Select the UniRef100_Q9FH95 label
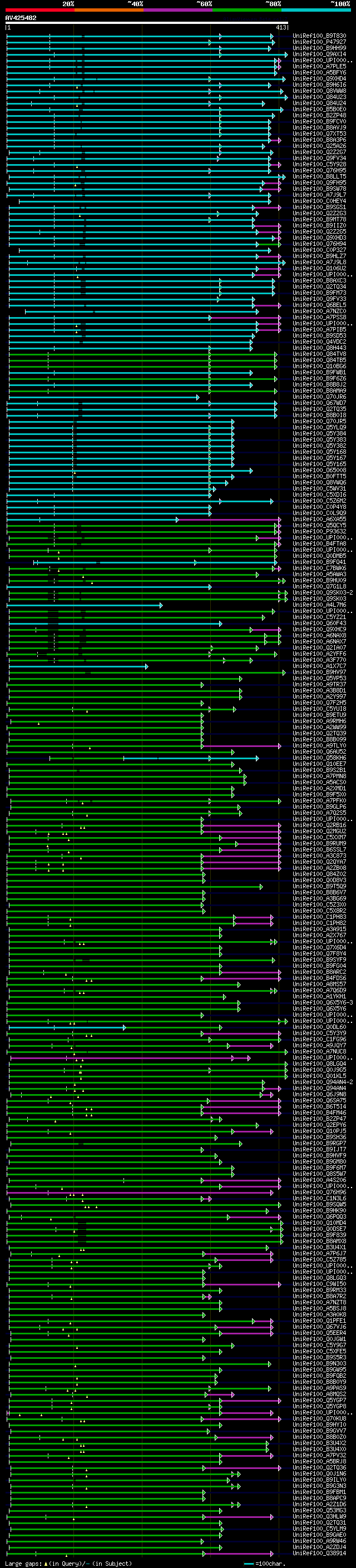 coord(319,182)
